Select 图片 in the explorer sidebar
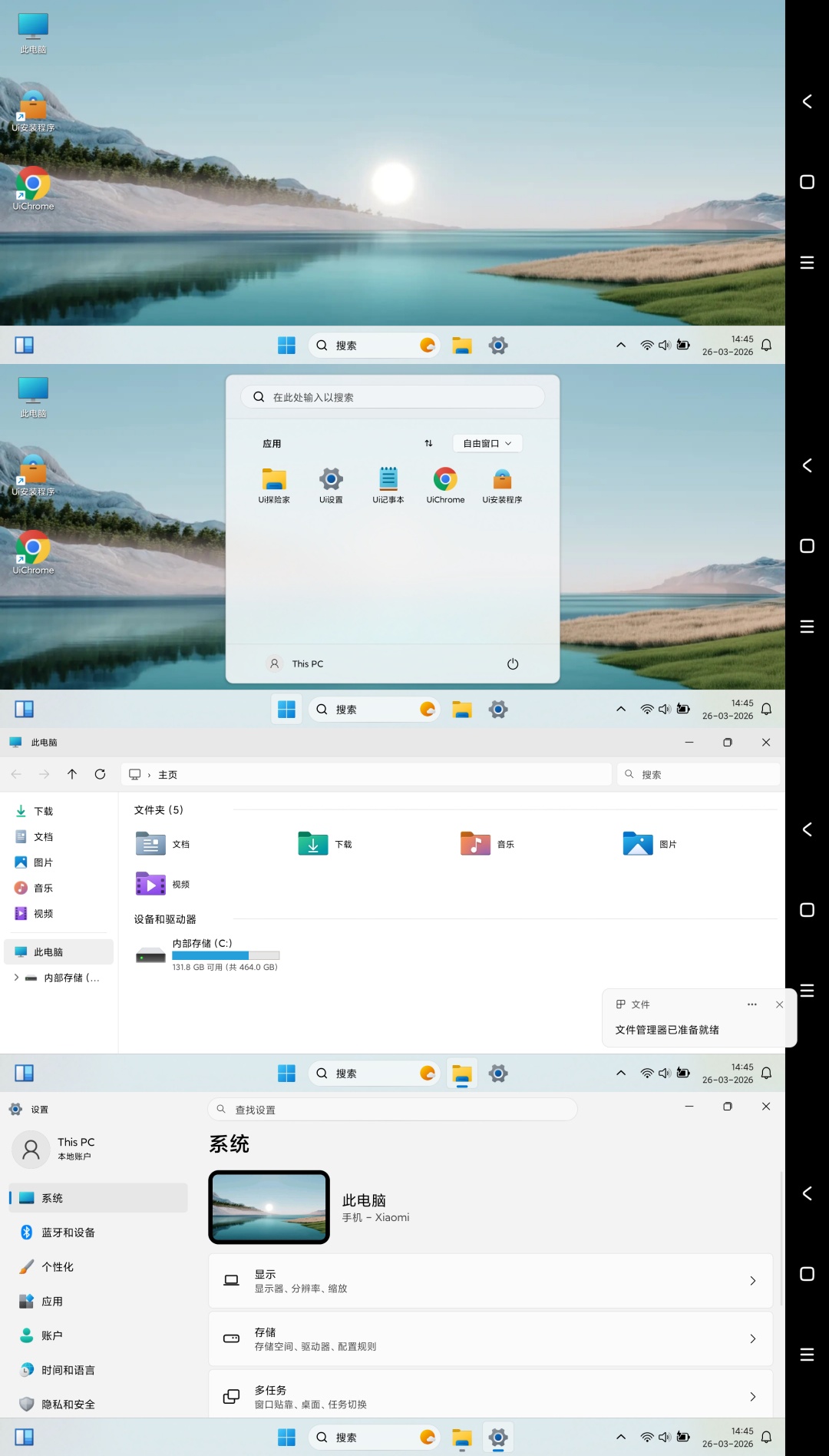 click(x=58, y=862)
